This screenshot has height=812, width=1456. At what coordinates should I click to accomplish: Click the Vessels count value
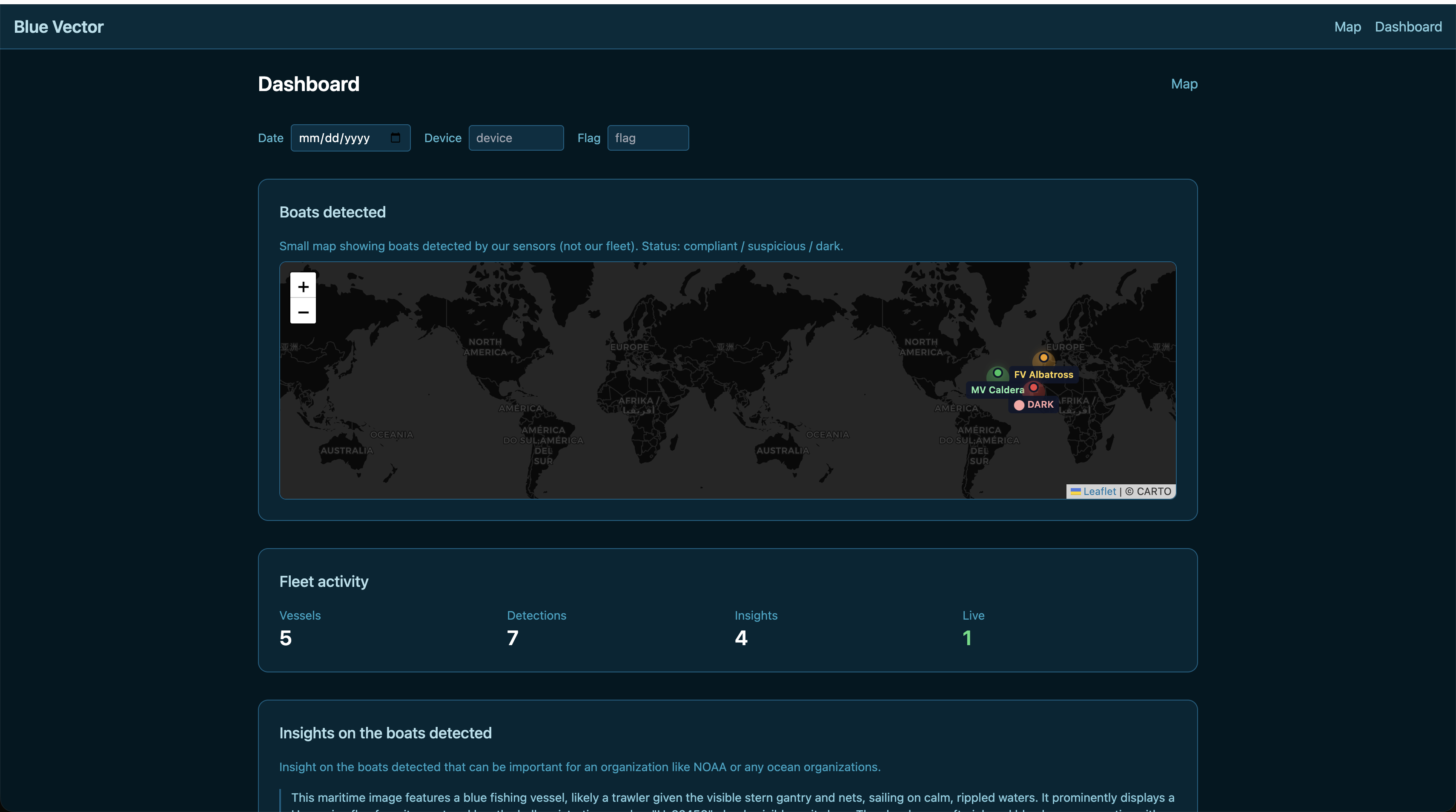coord(285,638)
